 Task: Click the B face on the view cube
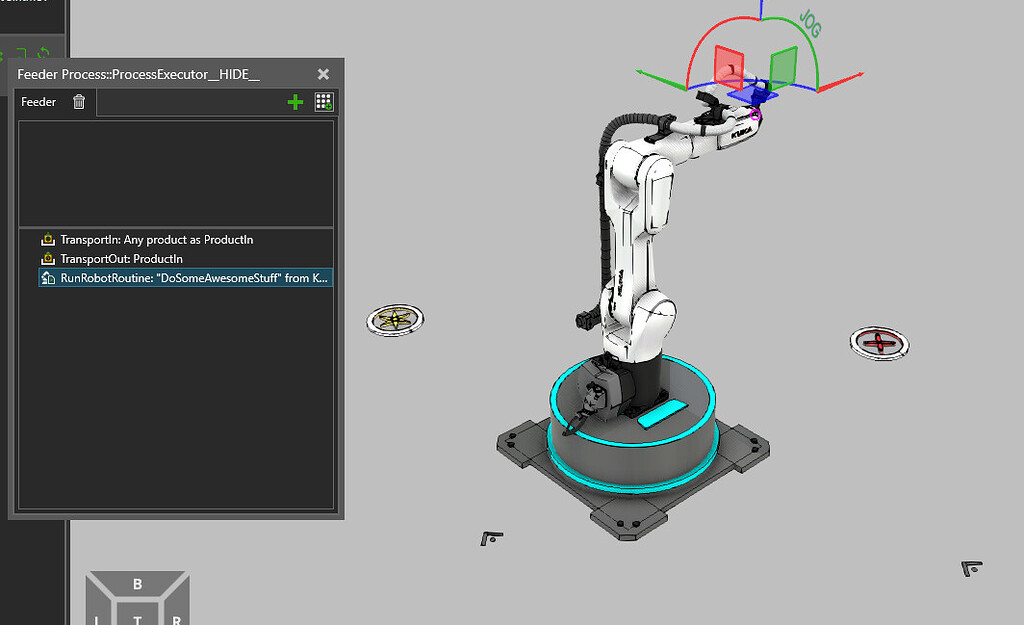click(x=137, y=583)
